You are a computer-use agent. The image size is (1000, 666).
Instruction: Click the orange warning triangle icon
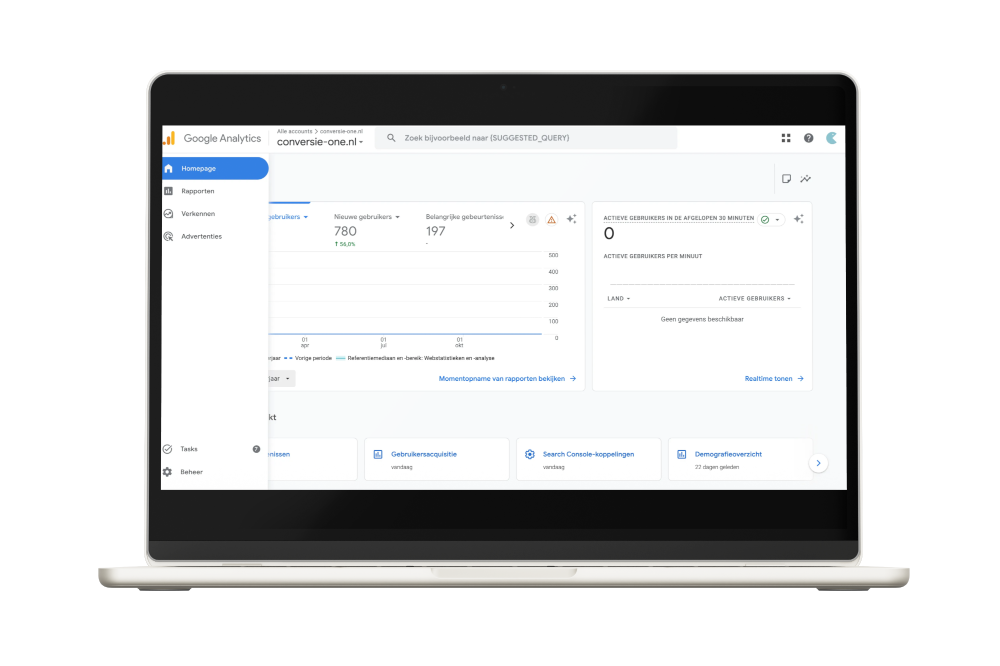pyautogui.click(x=552, y=219)
